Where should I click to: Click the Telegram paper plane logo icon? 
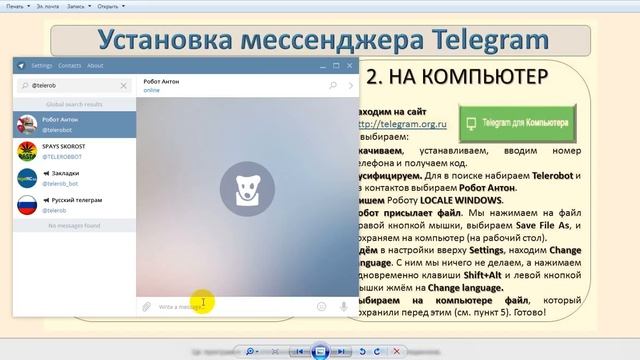(21, 66)
